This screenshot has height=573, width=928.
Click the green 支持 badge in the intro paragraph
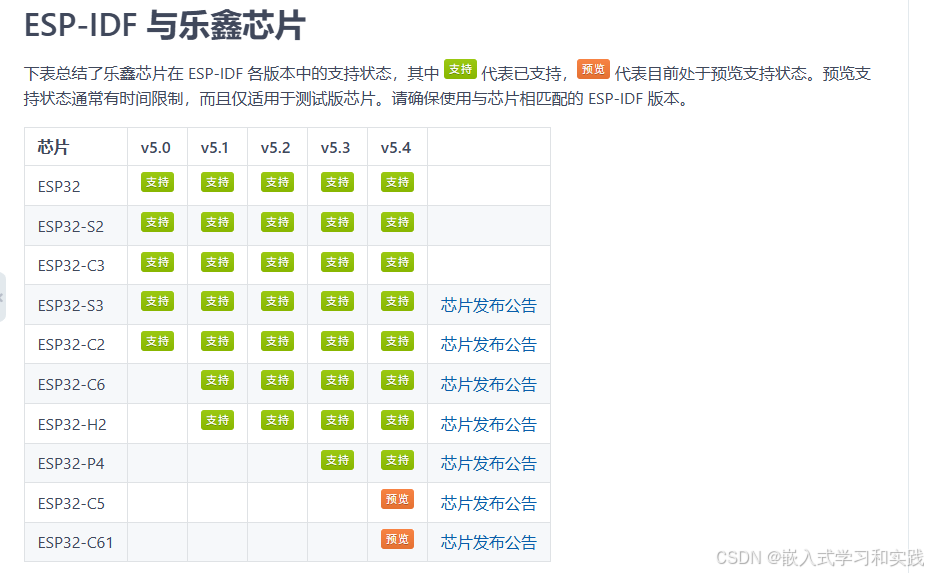pos(460,69)
